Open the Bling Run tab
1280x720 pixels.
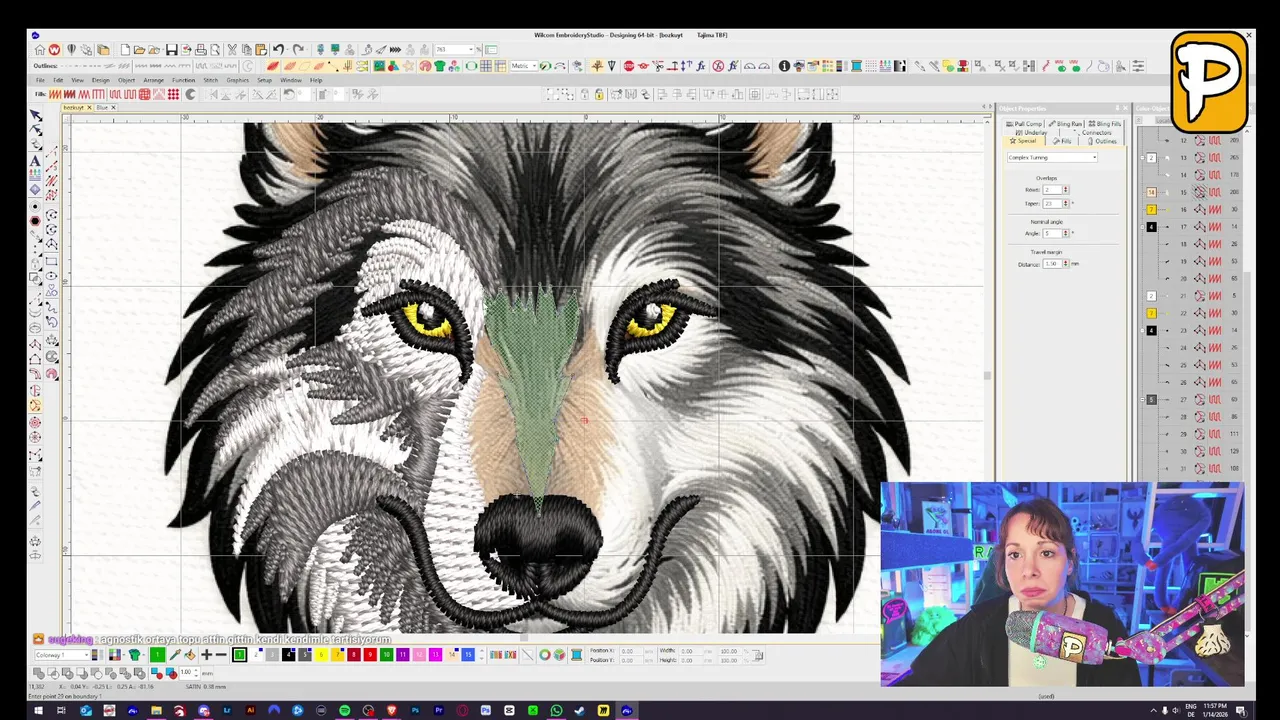[1066, 124]
